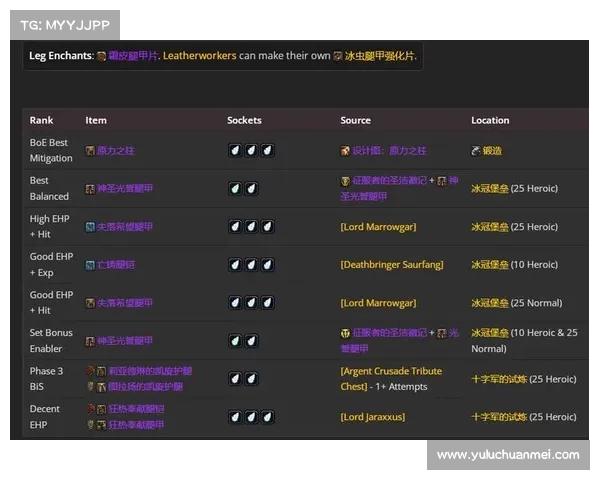
Task: Open the Conqueror's mark link in Best Balanced
Action: [390, 181]
